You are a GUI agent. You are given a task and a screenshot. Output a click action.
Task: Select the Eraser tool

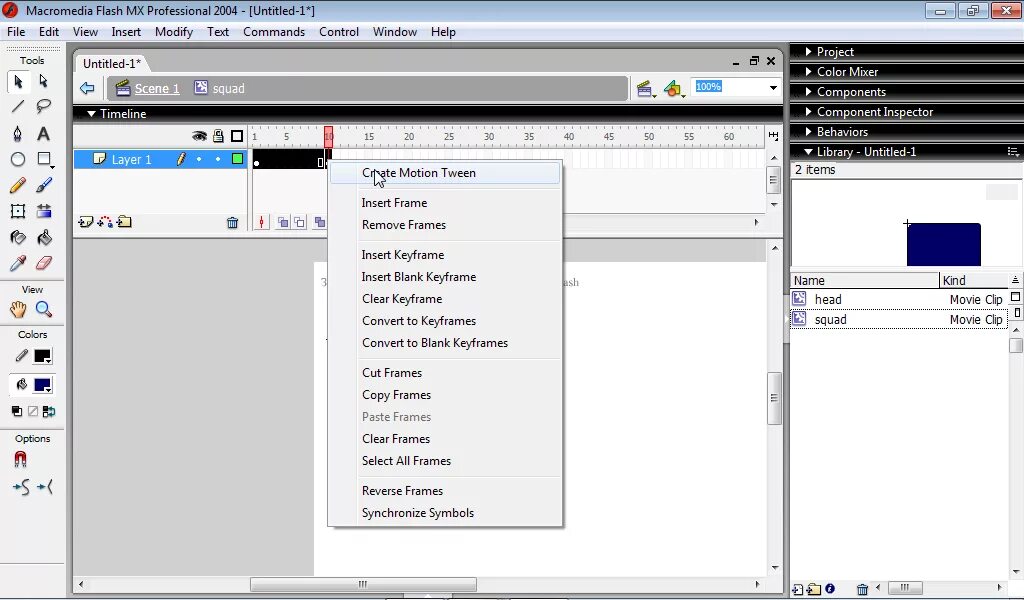[44, 263]
